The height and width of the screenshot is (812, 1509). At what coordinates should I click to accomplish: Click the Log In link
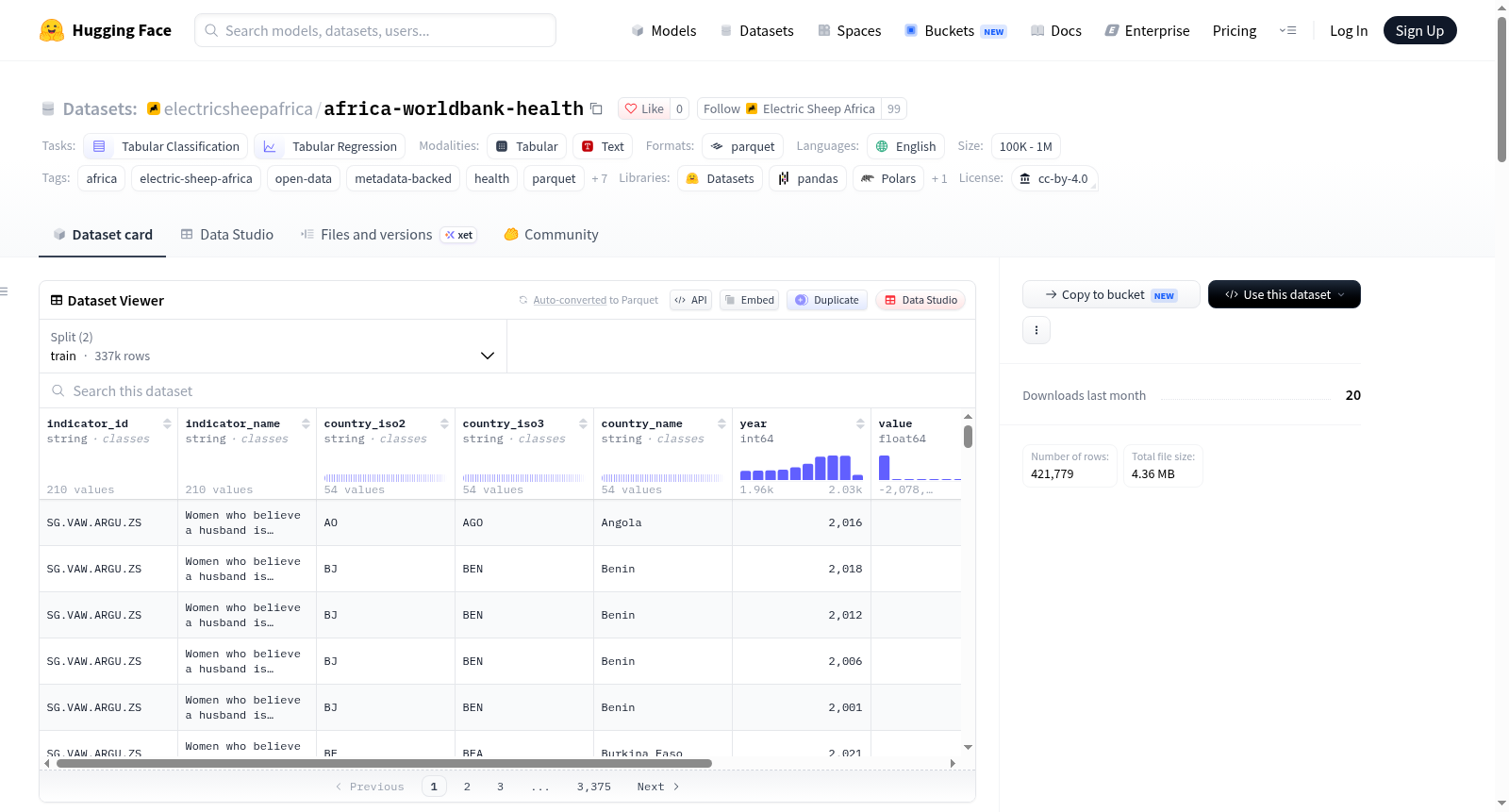(1349, 30)
